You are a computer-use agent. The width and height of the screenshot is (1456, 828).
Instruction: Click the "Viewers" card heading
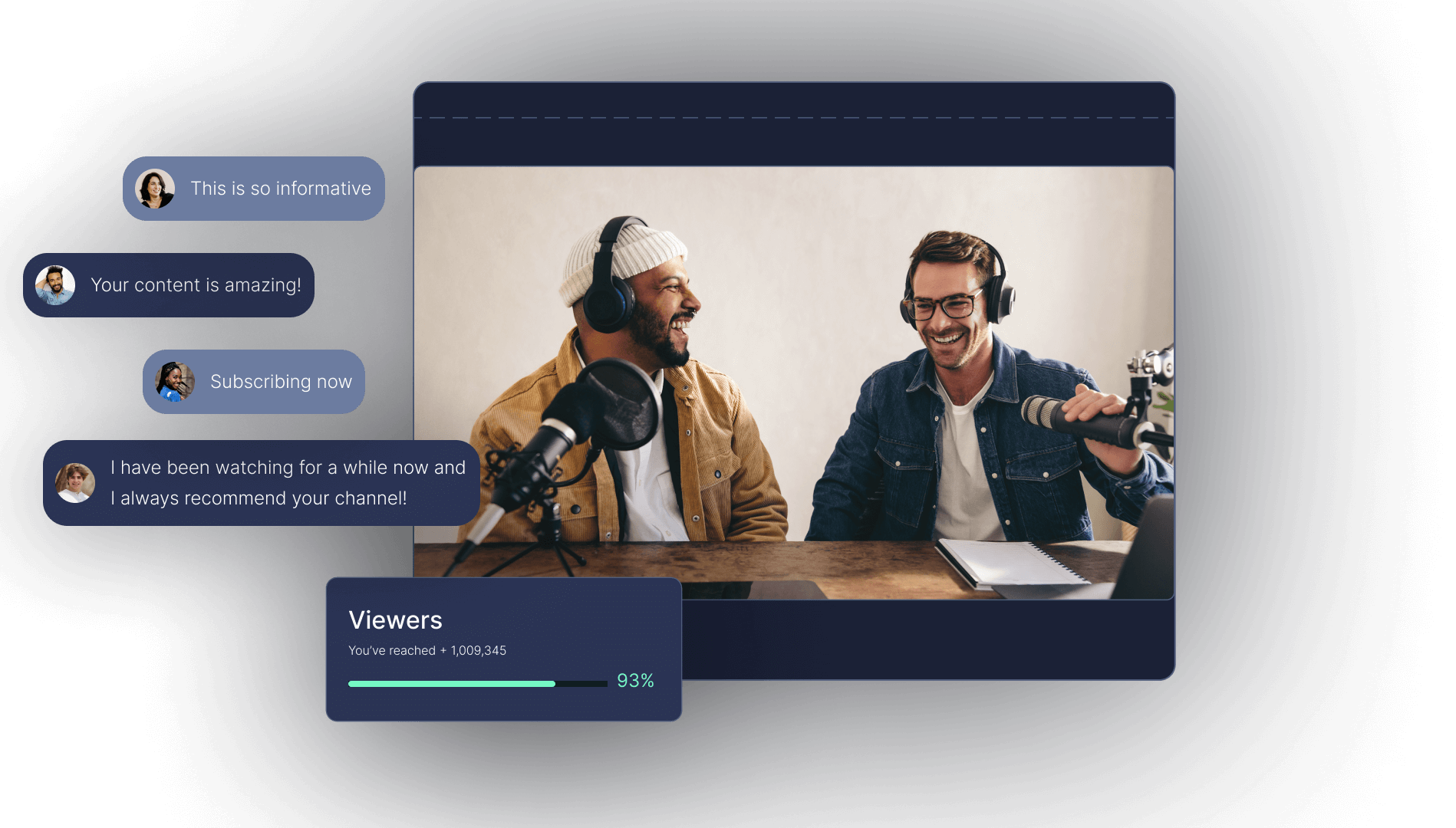[x=395, y=619]
